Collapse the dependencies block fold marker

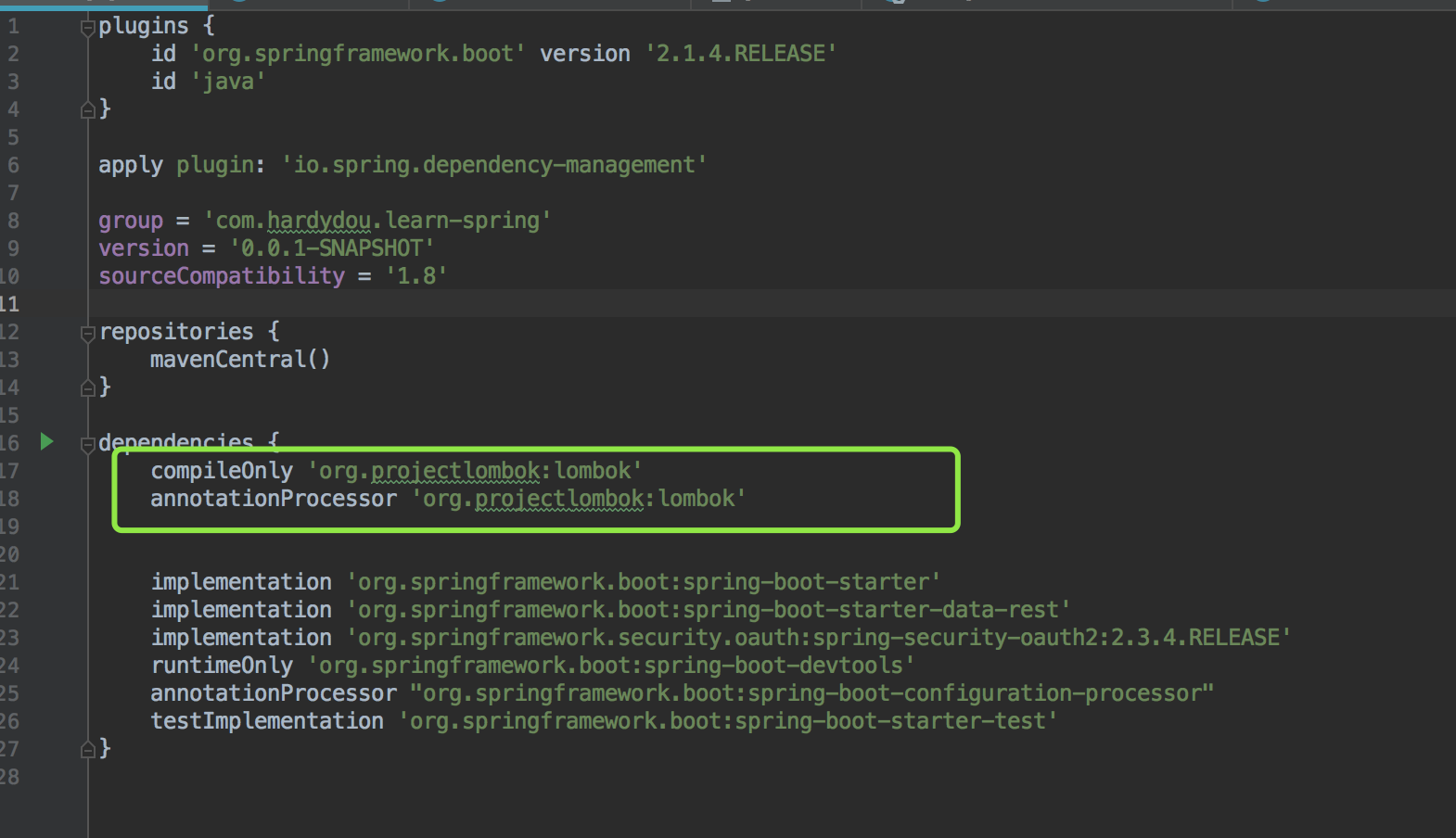[87, 444]
